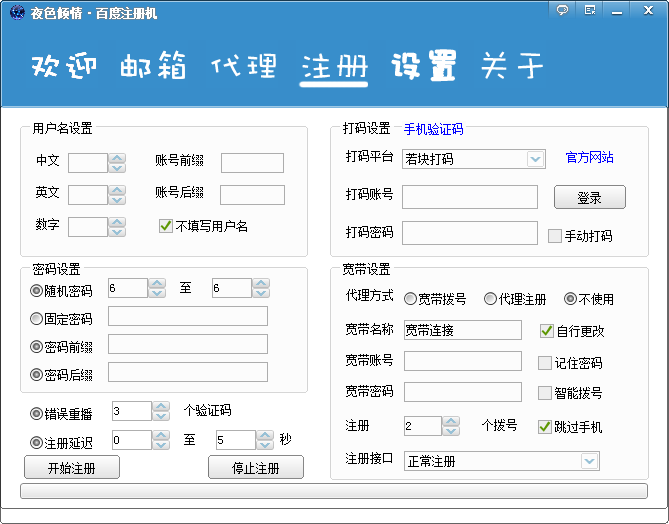Open the 关于 tab

pyautogui.click(x=512, y=66)
